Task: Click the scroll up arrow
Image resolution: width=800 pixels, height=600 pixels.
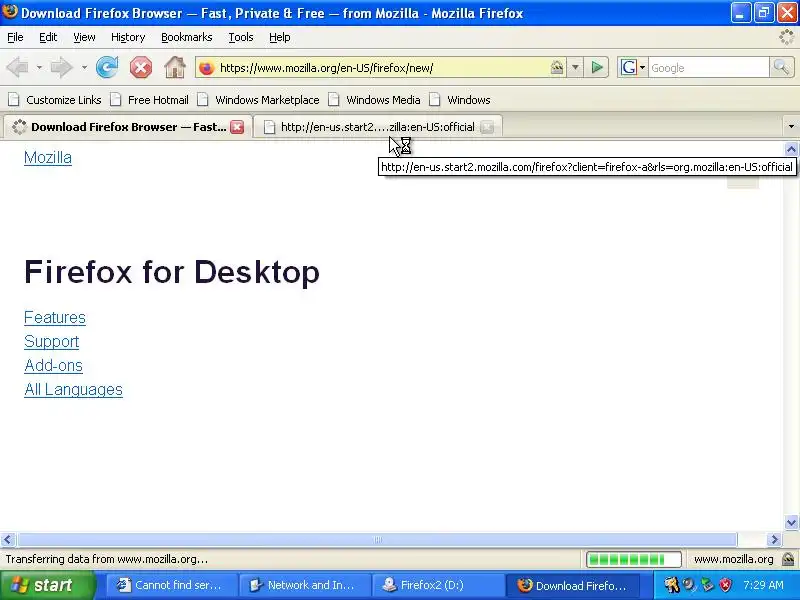Action: 791,149
